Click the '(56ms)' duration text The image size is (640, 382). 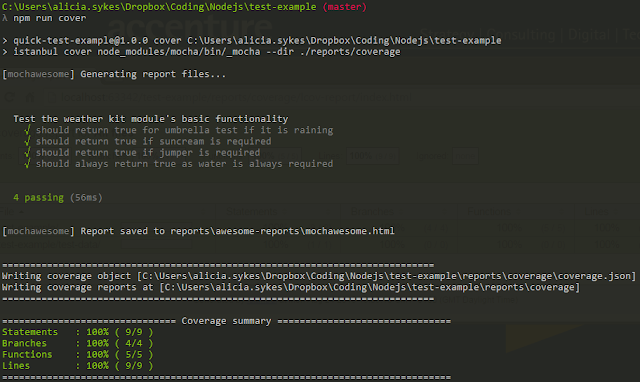pyautogui.click(x=86, y=198)
